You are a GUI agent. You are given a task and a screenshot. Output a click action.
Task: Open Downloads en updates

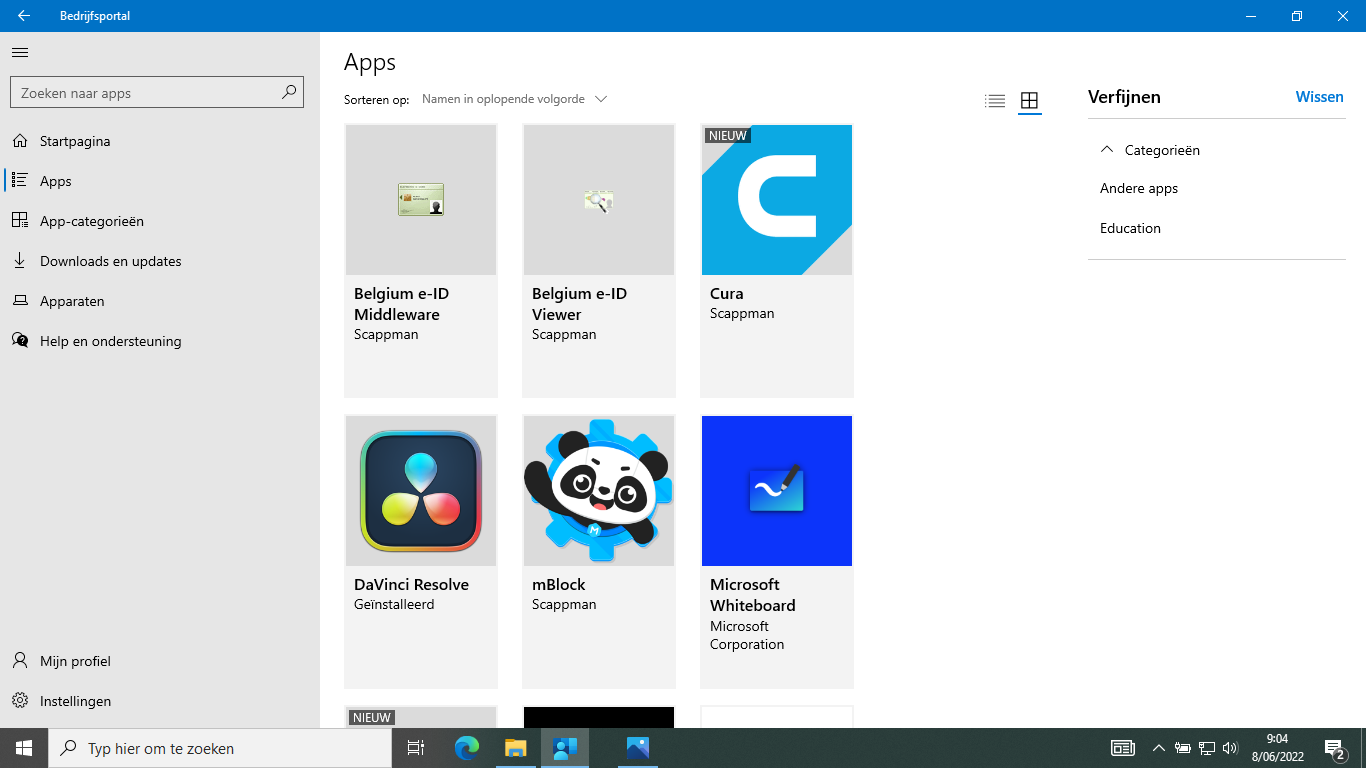coord(110,261)
